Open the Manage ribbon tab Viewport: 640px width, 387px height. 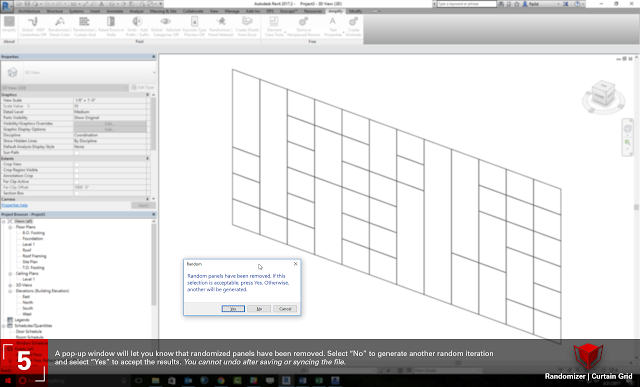pyautogui.click(x=232, y=11)
